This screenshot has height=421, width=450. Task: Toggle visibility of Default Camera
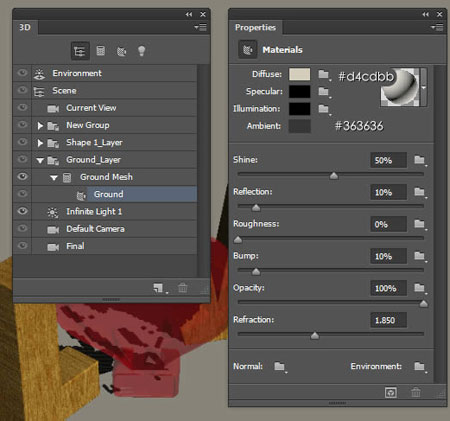22,228
